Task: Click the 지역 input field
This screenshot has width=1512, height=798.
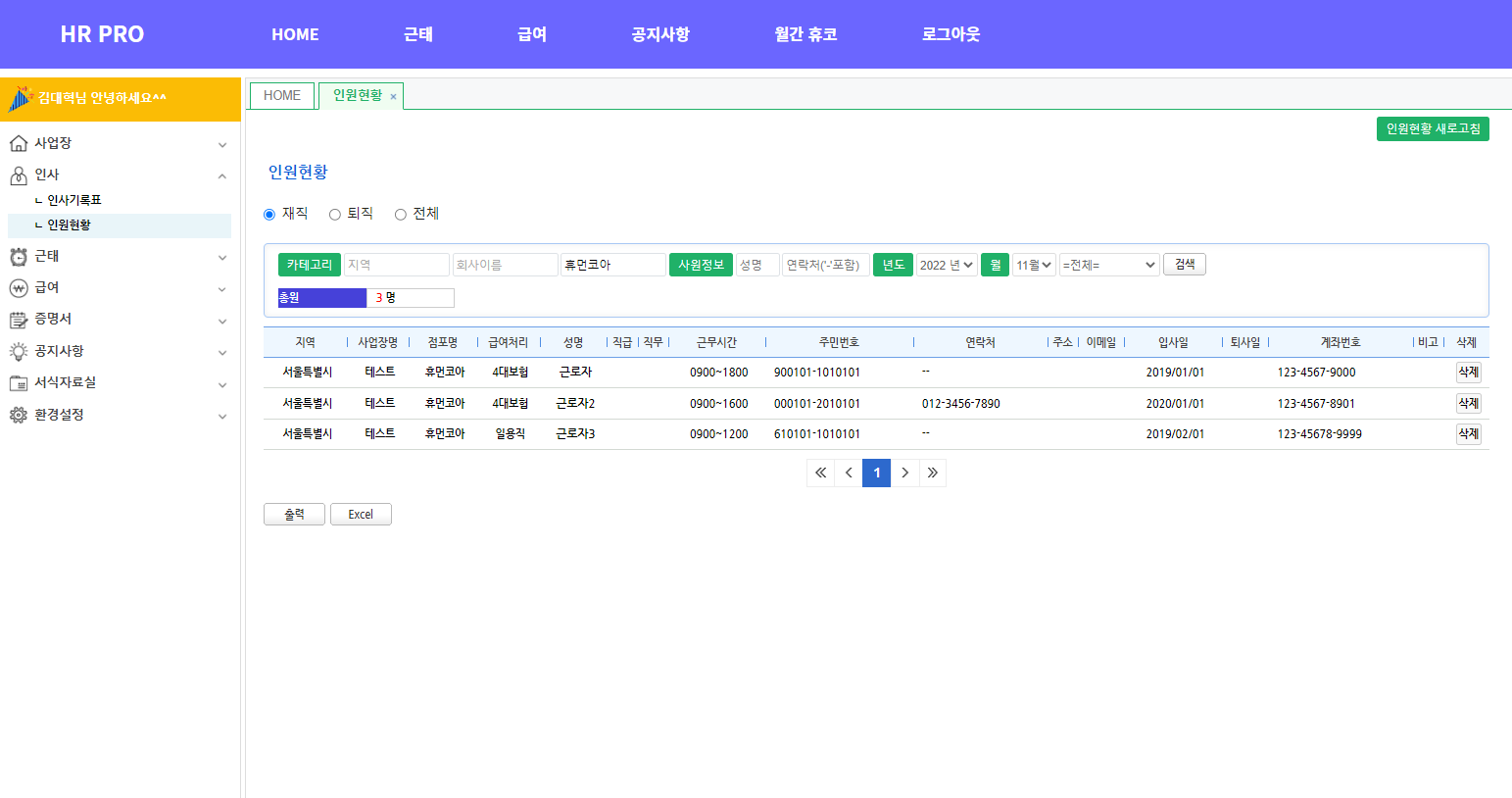Action: [x=397, y=265]
